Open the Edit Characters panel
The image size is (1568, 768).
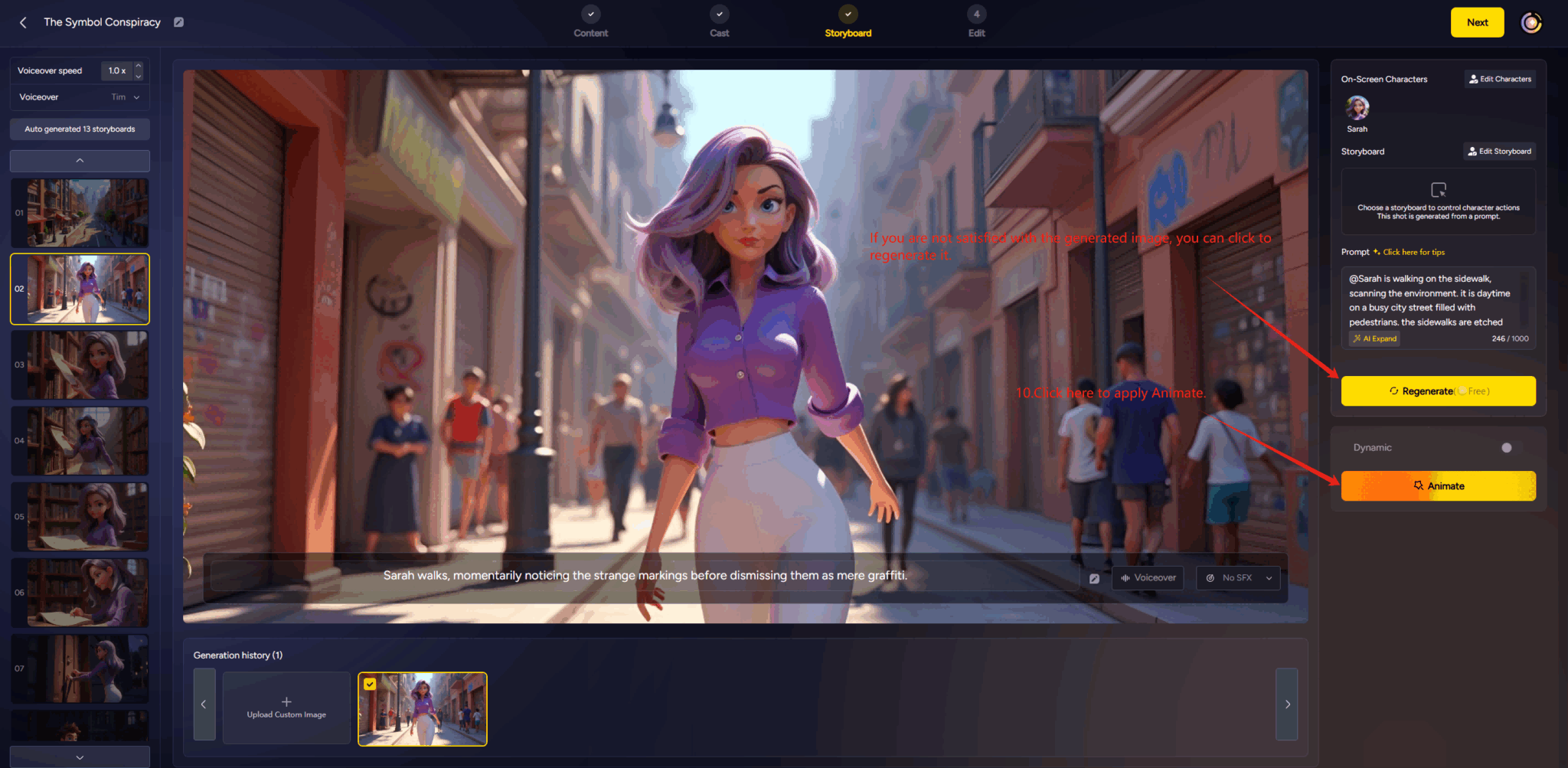pos(1498,79)
